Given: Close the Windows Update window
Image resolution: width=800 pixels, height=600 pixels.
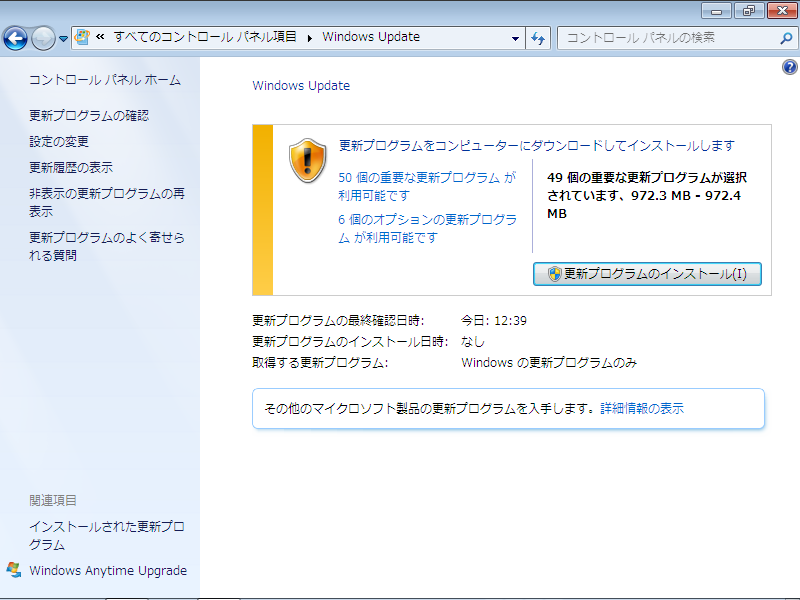Looking at the screenshot, I should 782,11.
